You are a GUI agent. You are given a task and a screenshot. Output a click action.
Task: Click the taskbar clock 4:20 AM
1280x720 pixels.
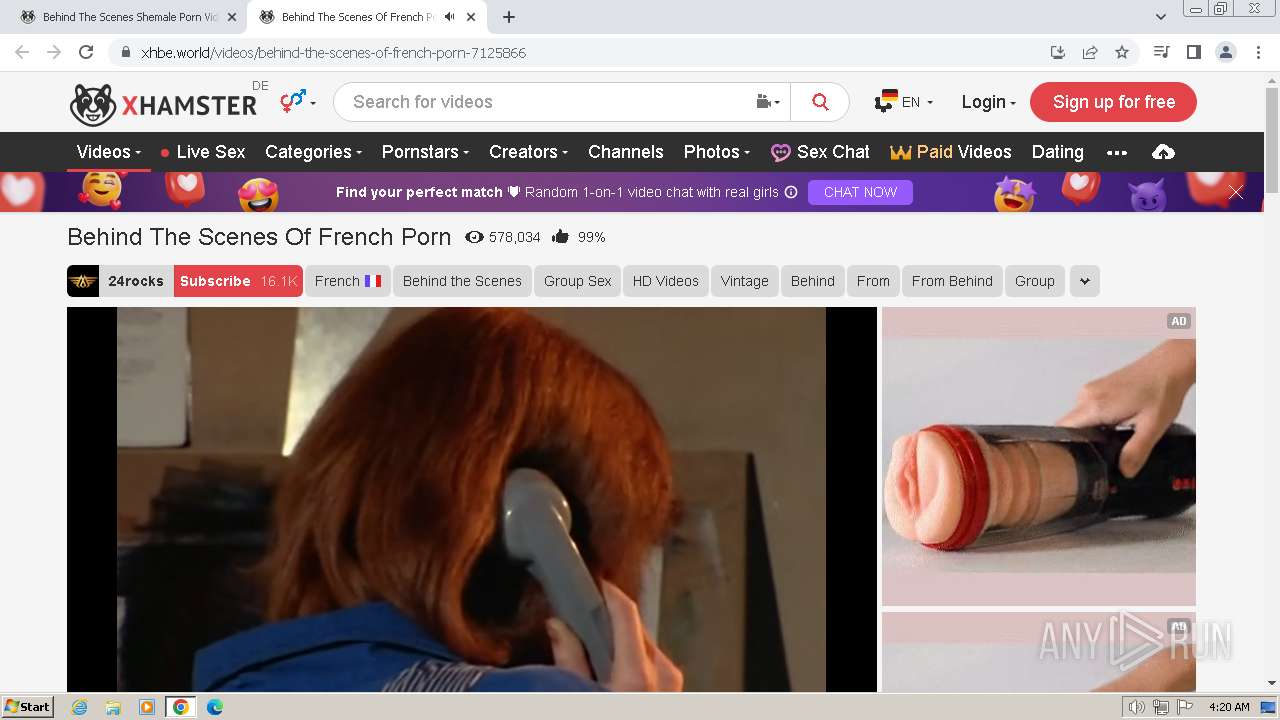point(1229,707)
